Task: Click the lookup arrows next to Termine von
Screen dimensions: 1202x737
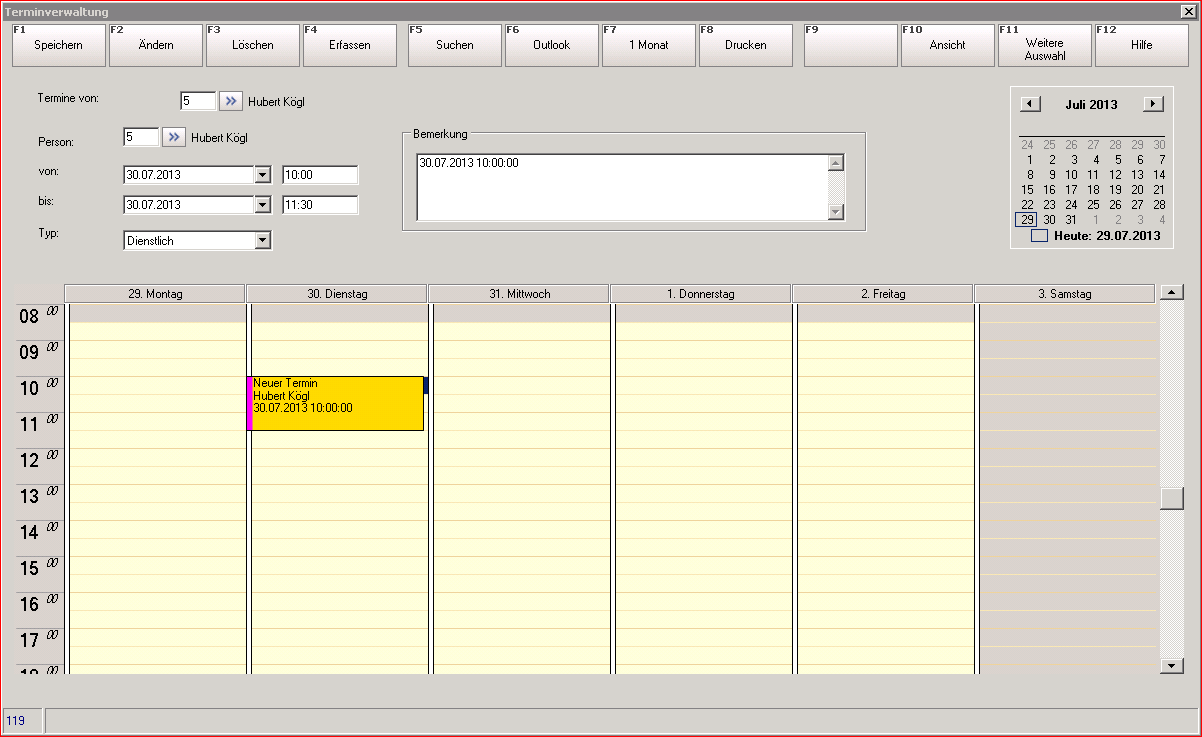Action: tap(231, 101)
